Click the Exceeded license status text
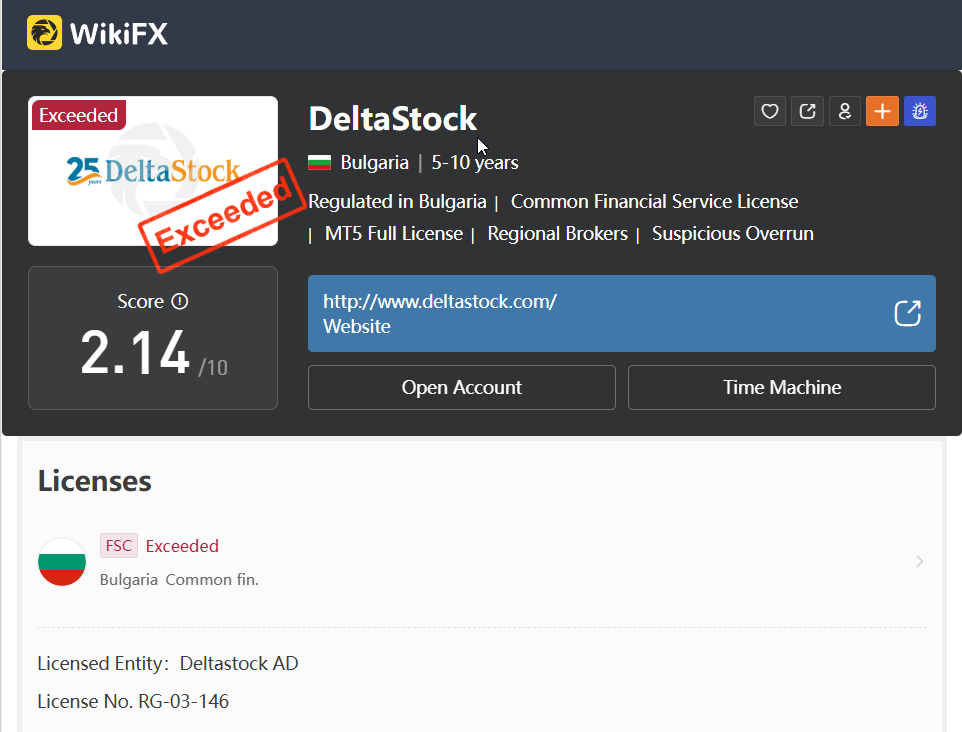962x732 pixels. coord(182,546)
